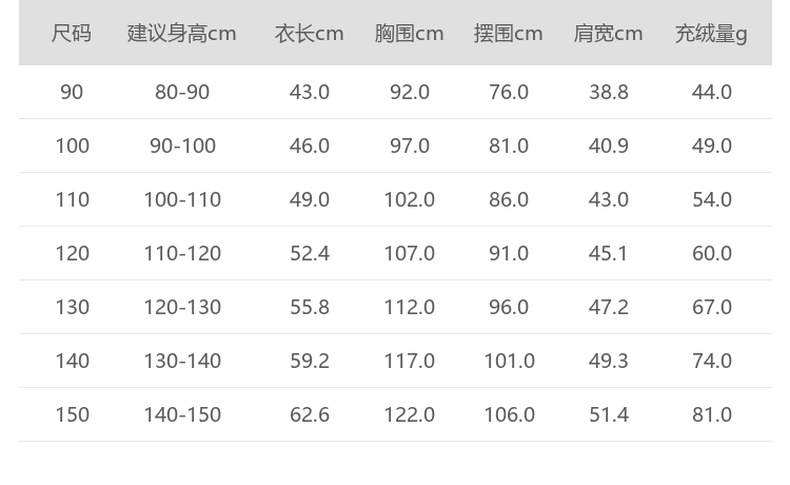Viewport: 790px width, 485px height.
Task: Click the 51.4 shoulder width cell
Action: (608, 415)
